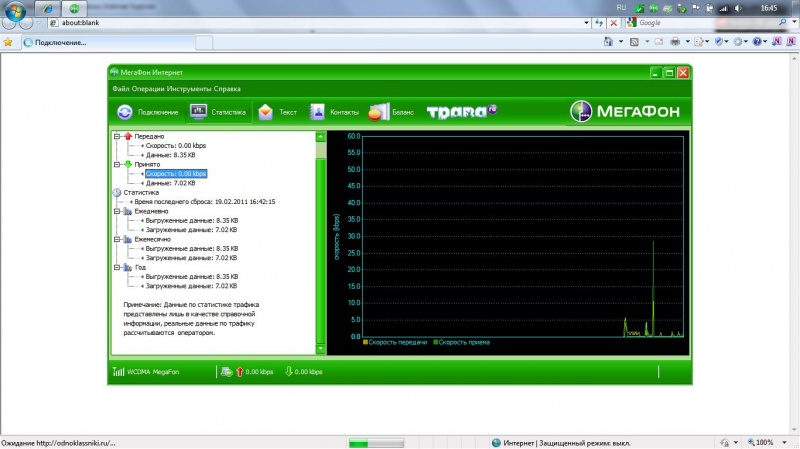Switch to the Статистика tab
The image size is (800, 449).
tap(218, 112)
